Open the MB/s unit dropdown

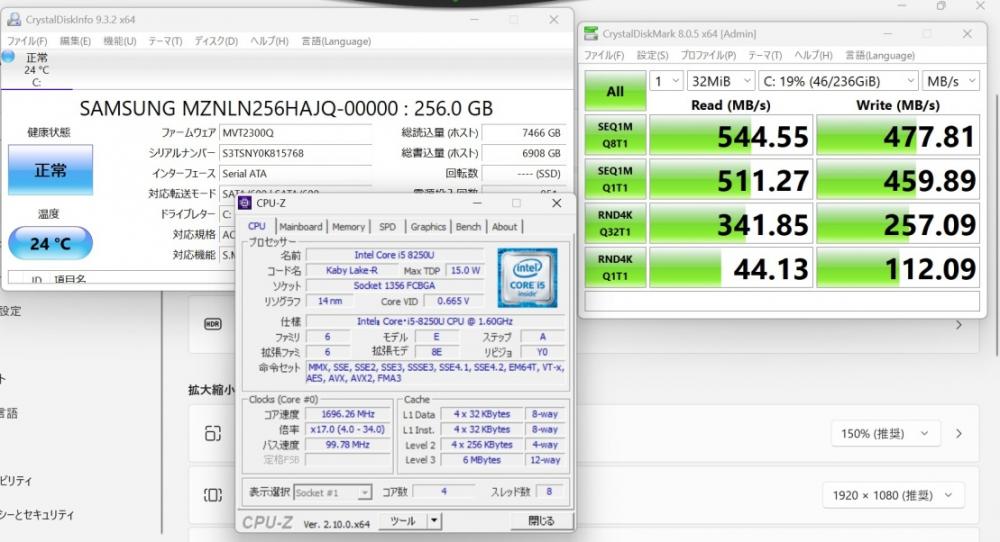950,81
